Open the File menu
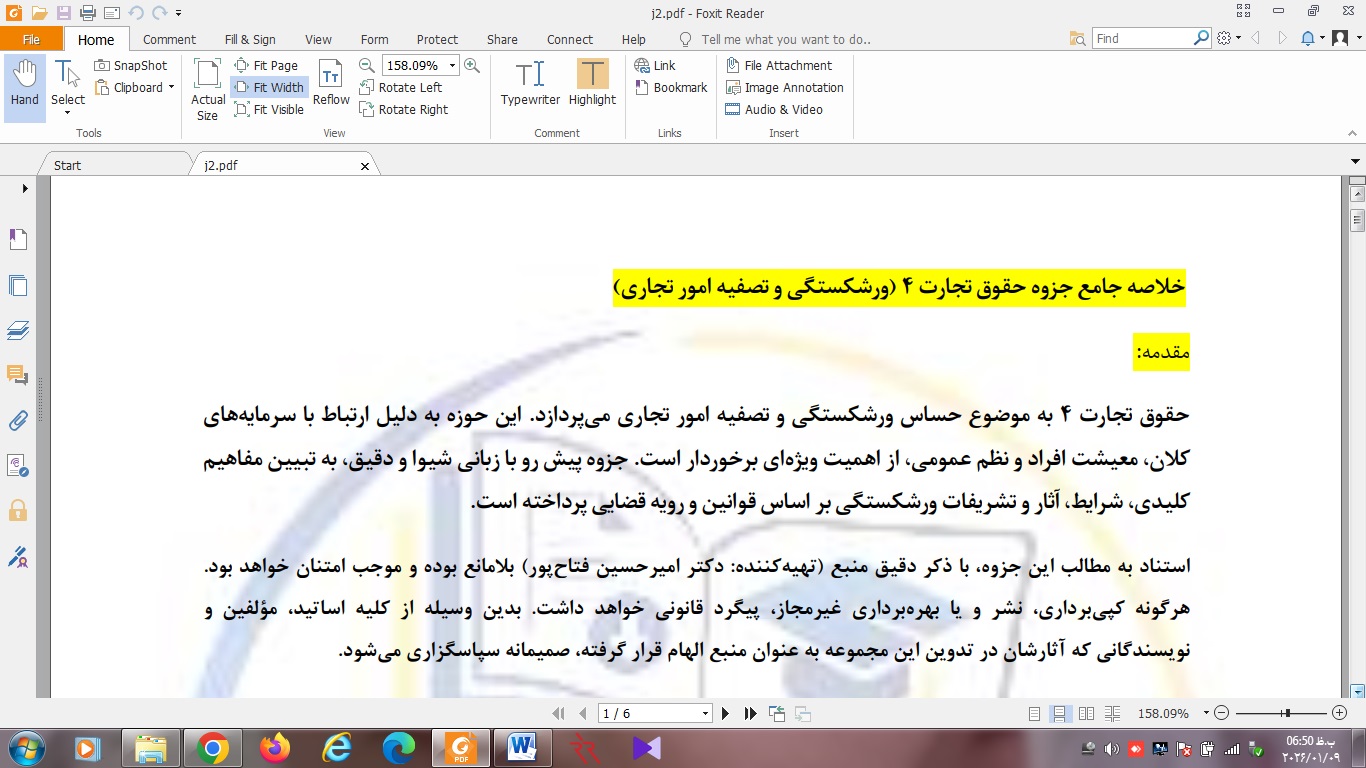The width and height of the screenshot is (1366, 768). (x=31, y=39)
